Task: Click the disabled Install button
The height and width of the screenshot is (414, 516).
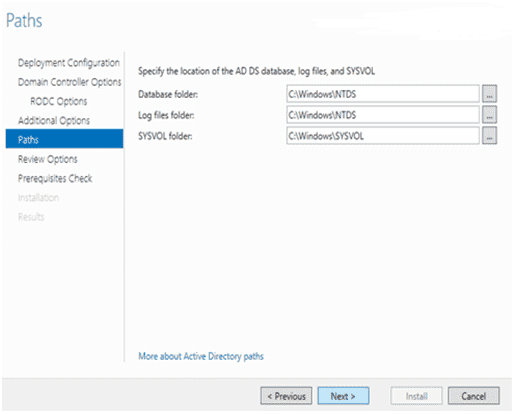Action: pos(417,396)
